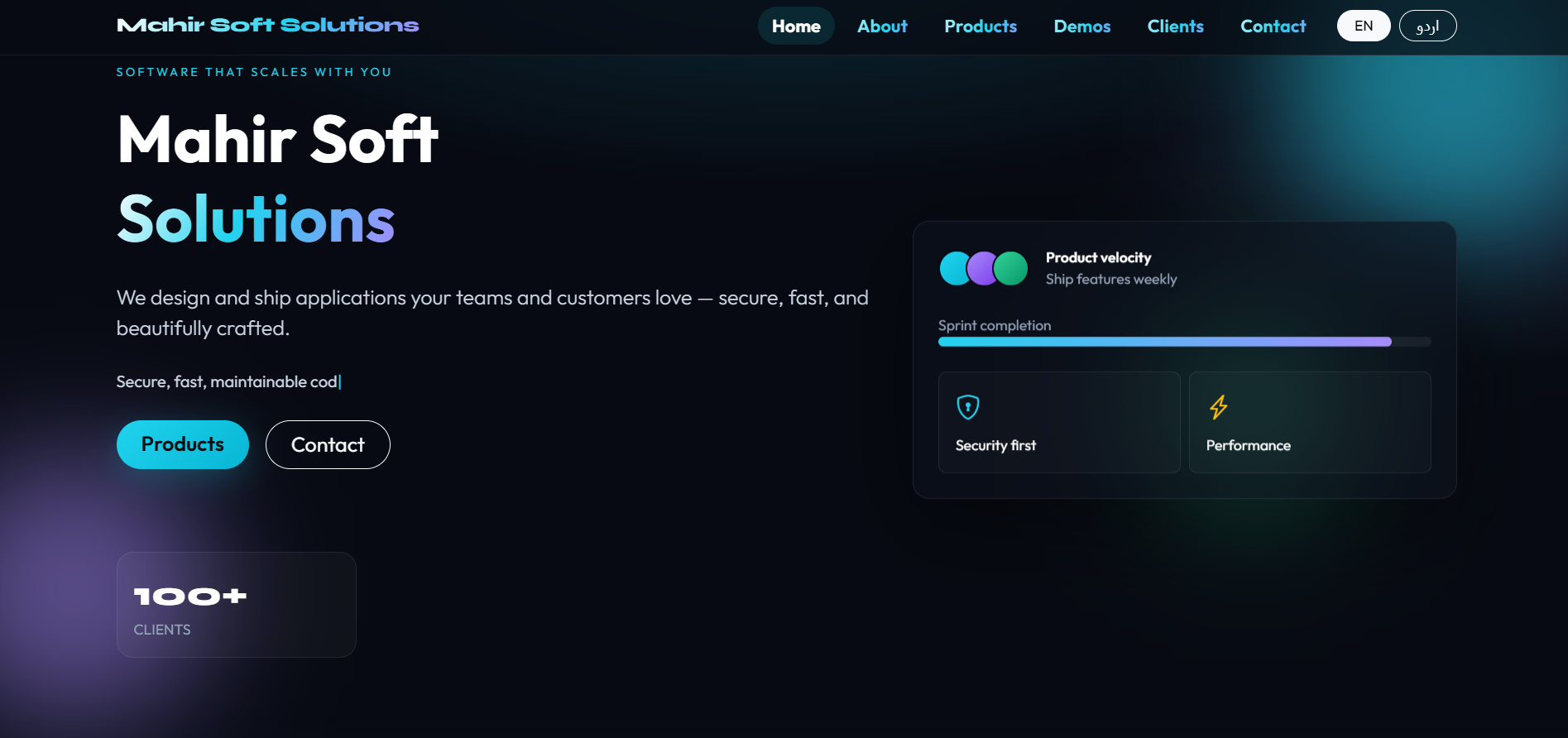Image resolution: width=1568 pixels, height=738 pixels.
Task: Open the Home nav item
Action: pos(796,26)
